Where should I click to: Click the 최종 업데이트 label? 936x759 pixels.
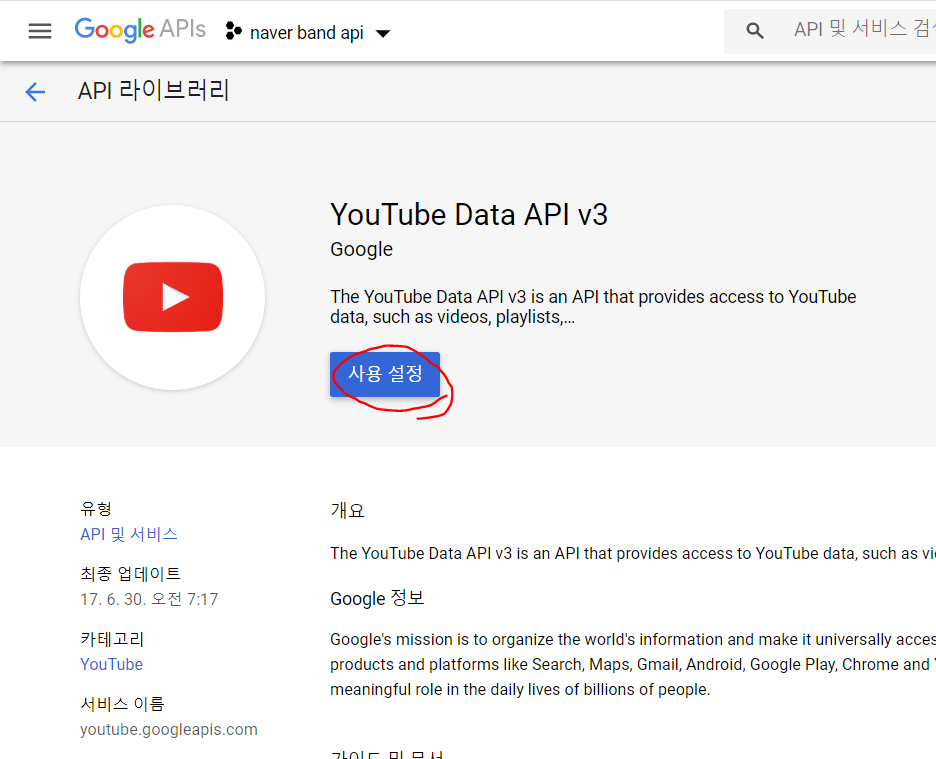tap(131, 574)
